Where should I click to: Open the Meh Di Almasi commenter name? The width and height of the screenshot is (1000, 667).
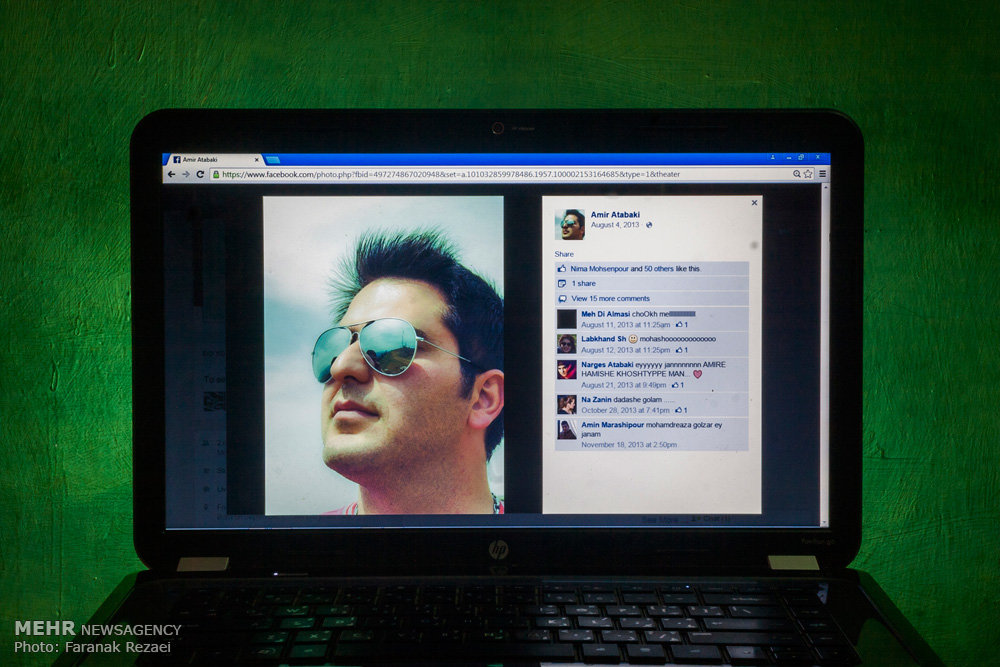pos(605,314)
